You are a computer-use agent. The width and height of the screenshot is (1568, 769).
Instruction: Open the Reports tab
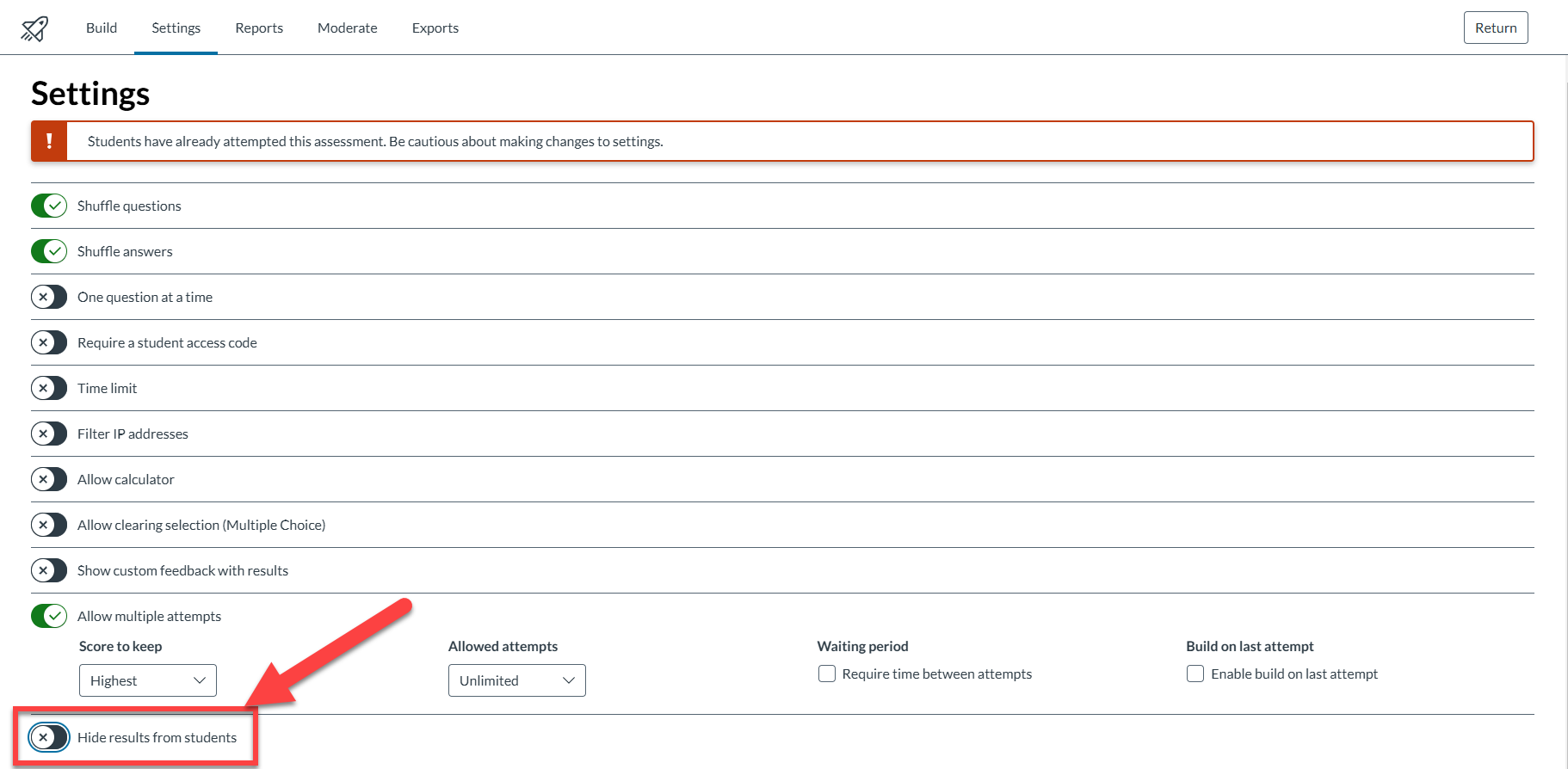259,28
